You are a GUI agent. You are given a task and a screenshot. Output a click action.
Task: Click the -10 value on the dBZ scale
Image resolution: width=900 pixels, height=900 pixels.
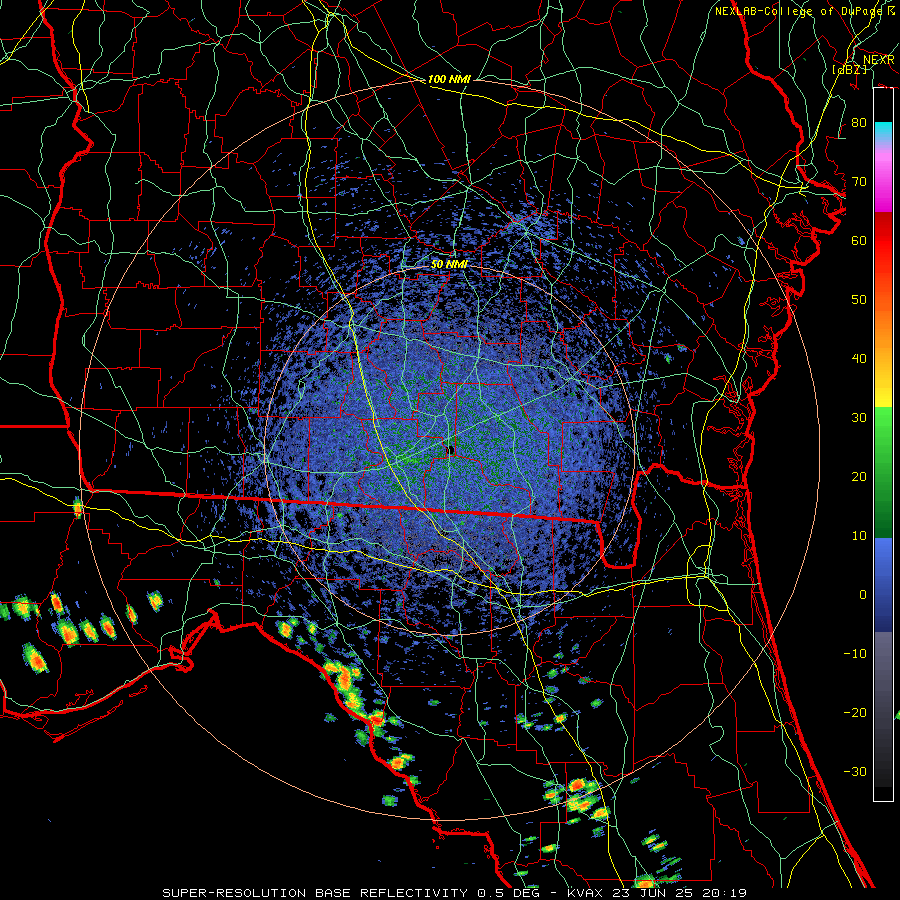click(855, 654)
